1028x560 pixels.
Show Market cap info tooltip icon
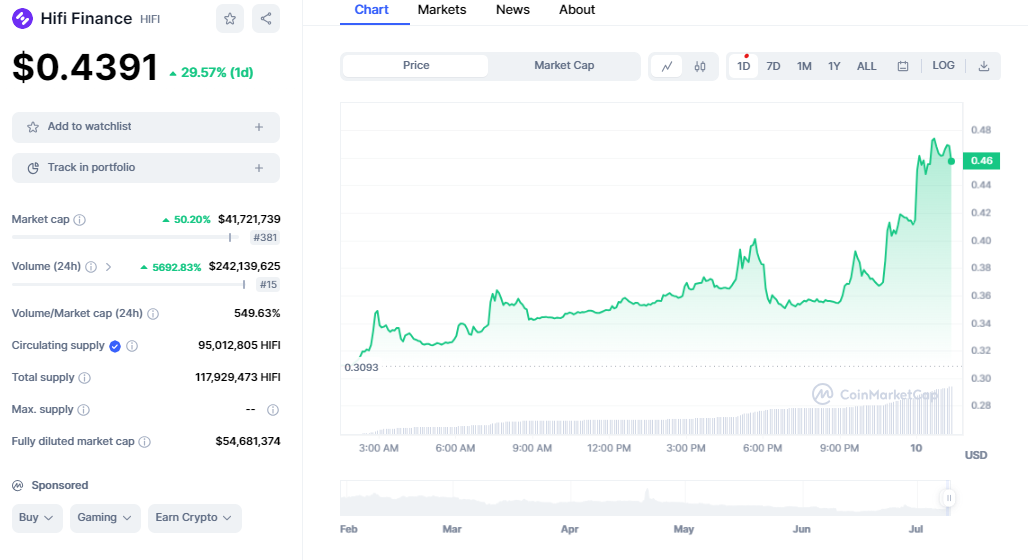(x=79, y=220)
